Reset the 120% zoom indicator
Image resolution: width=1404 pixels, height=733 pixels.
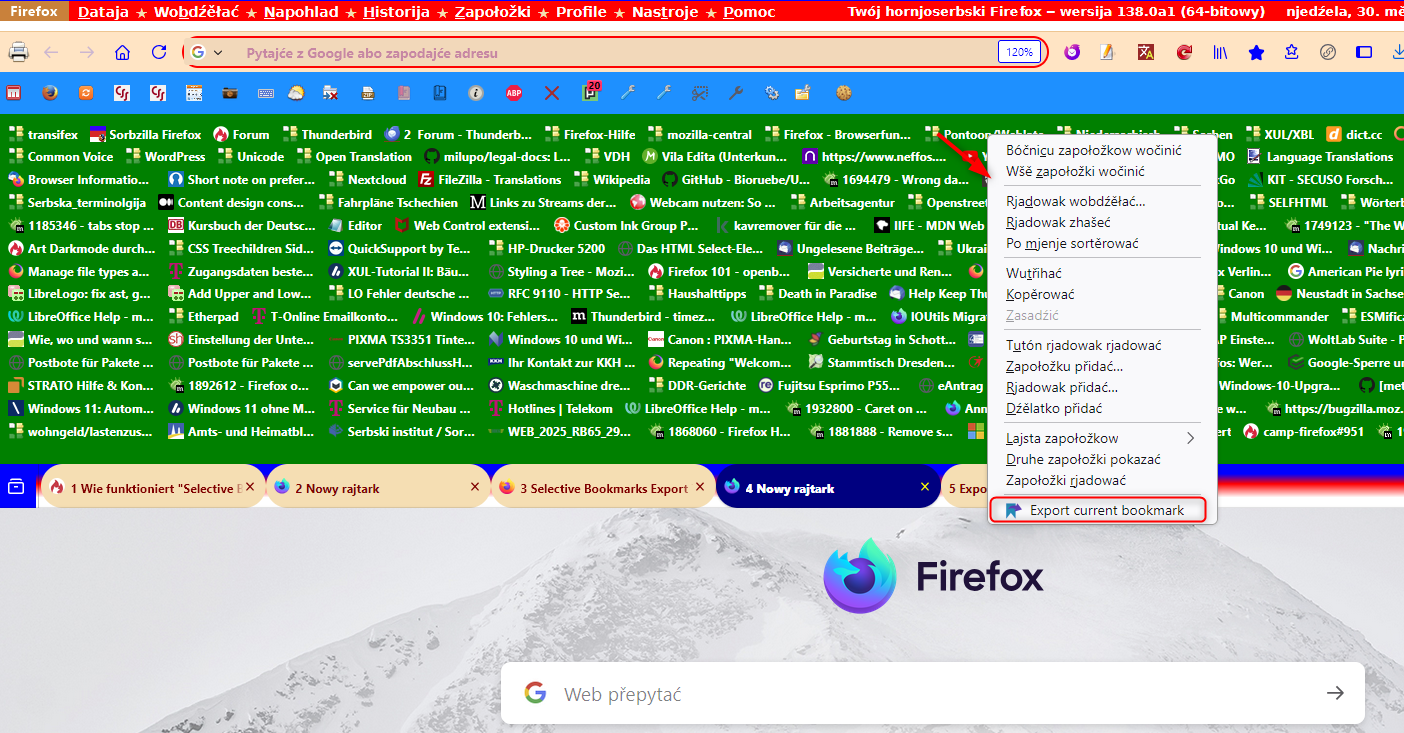(x=1019, y=52)
